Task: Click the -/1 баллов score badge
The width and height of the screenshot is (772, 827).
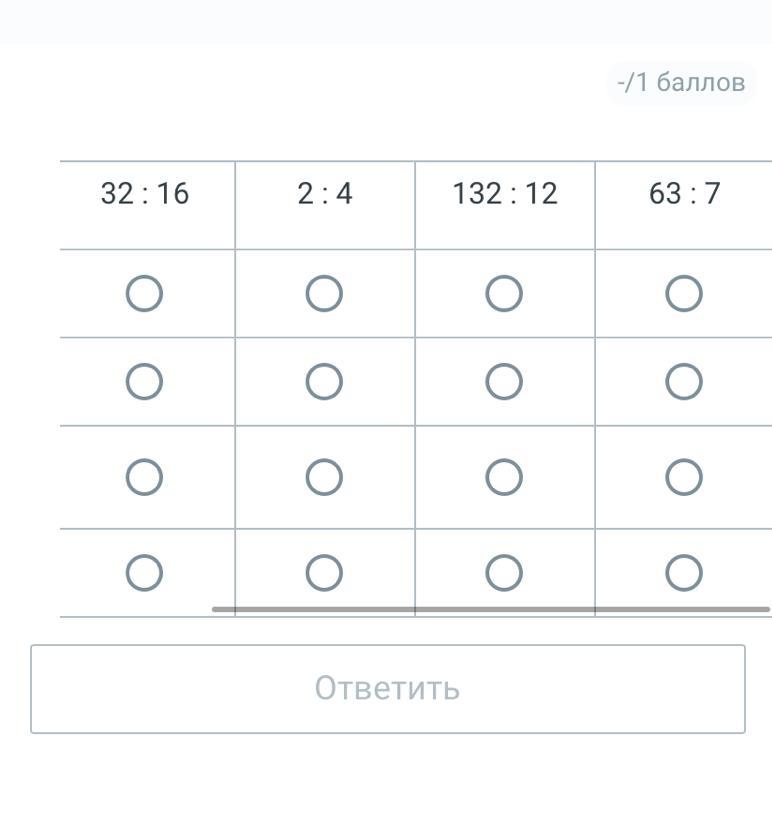Action: click(x=681, y=82)
